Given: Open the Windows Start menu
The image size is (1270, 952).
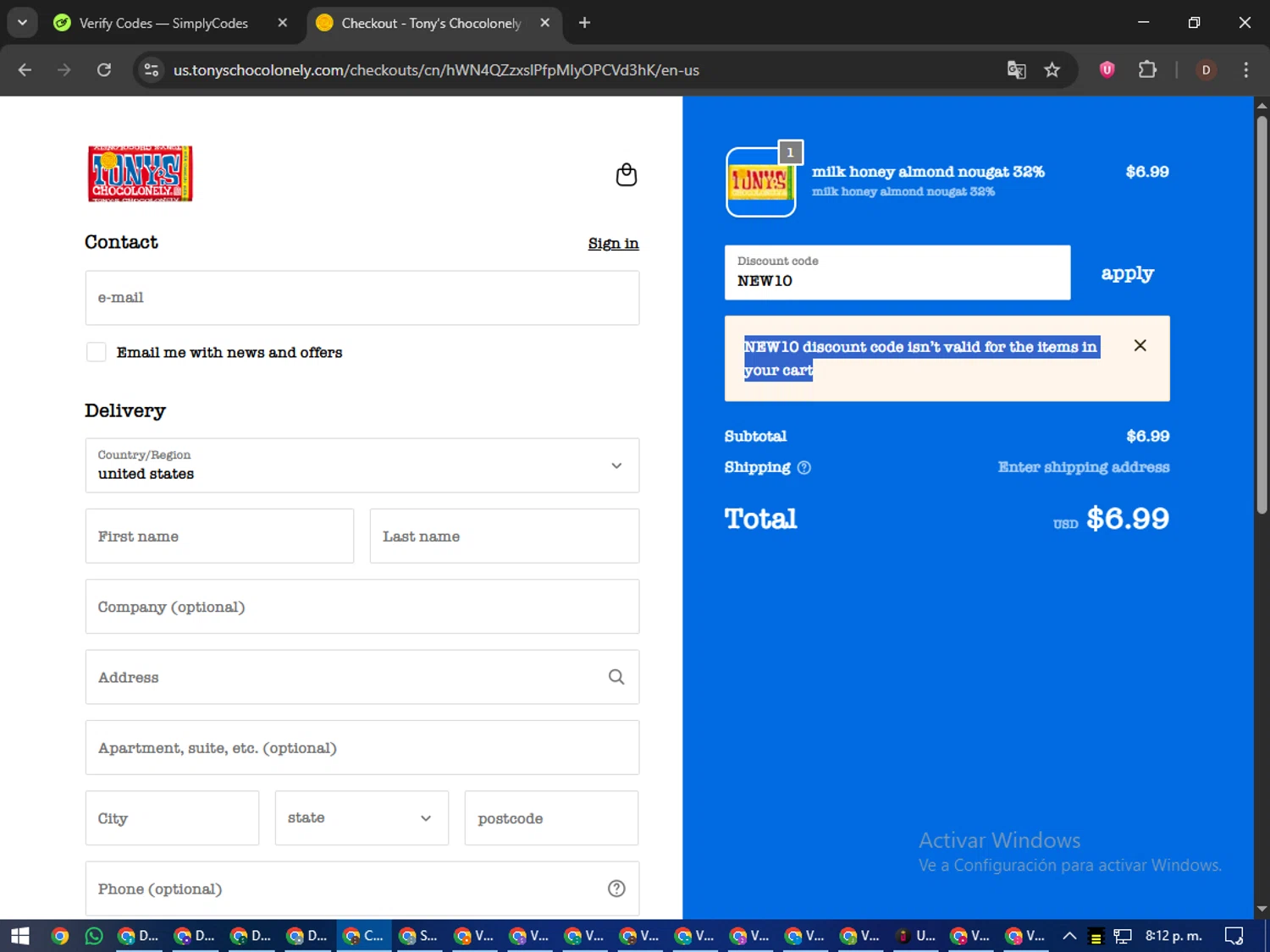Looking at the screenshot, I should pyautogui.click(x=19, y=935).
